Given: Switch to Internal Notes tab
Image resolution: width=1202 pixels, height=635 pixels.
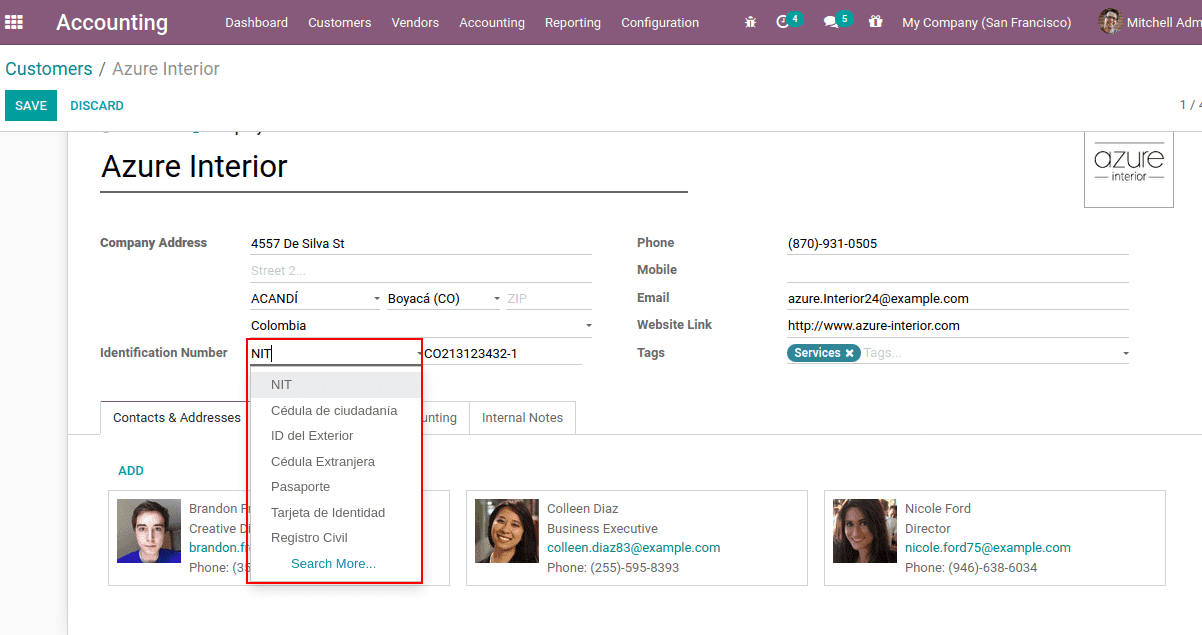Looking at the screenshot, I should pyautogui.click(x=522, y=418).
